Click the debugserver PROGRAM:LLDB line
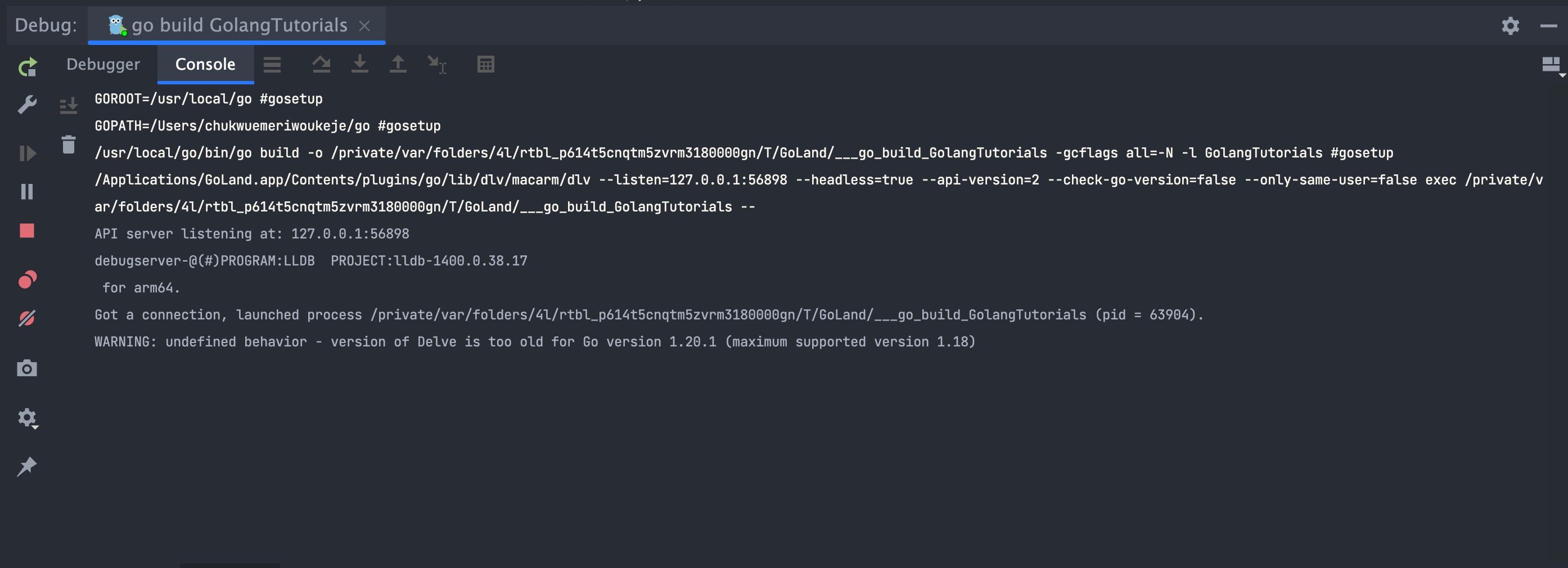Image resolution: width=1568 pixels, height=568 pixels. tap(310, 260)
